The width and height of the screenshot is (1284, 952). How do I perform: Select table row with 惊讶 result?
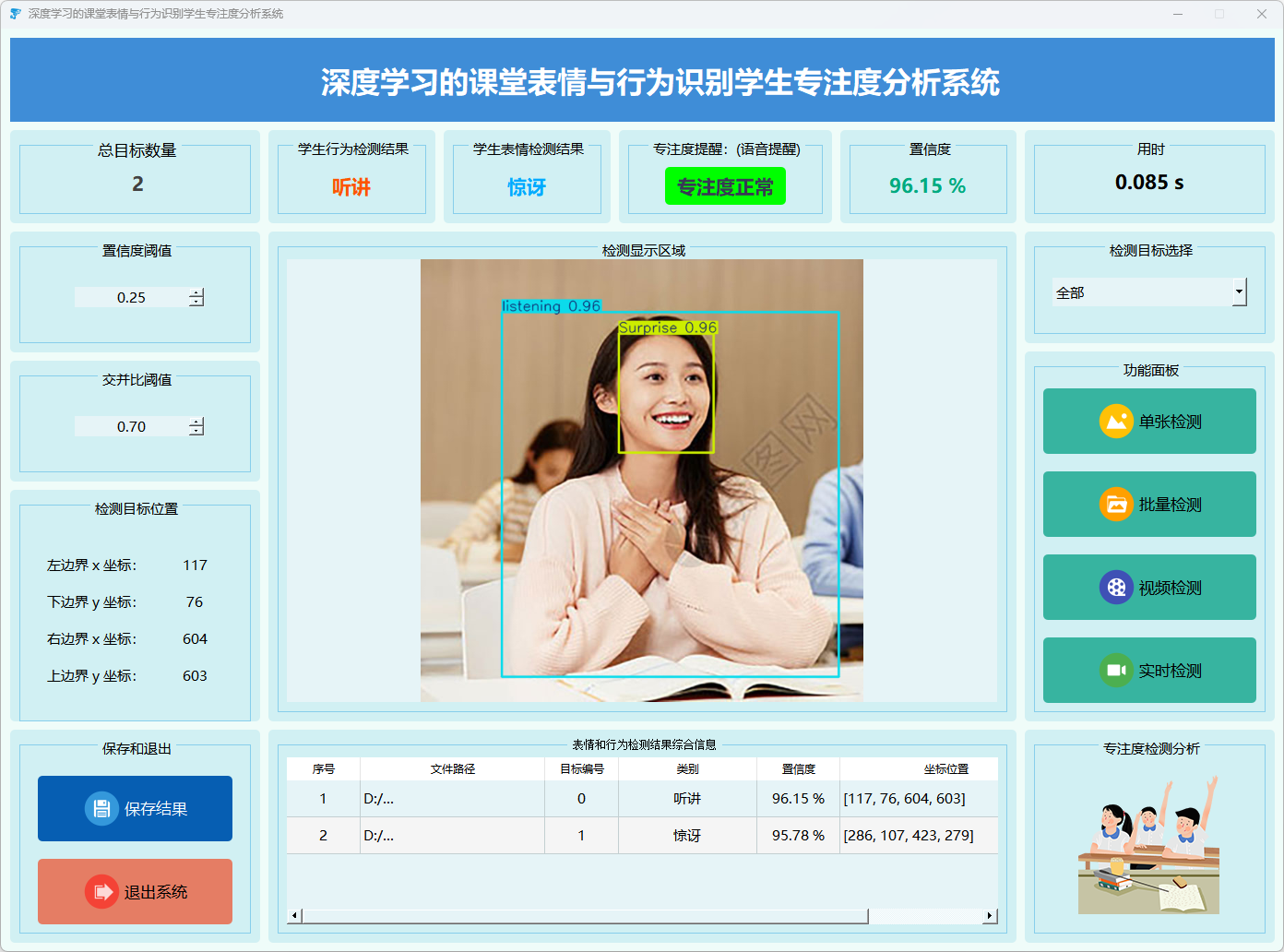tap(687, 836)
